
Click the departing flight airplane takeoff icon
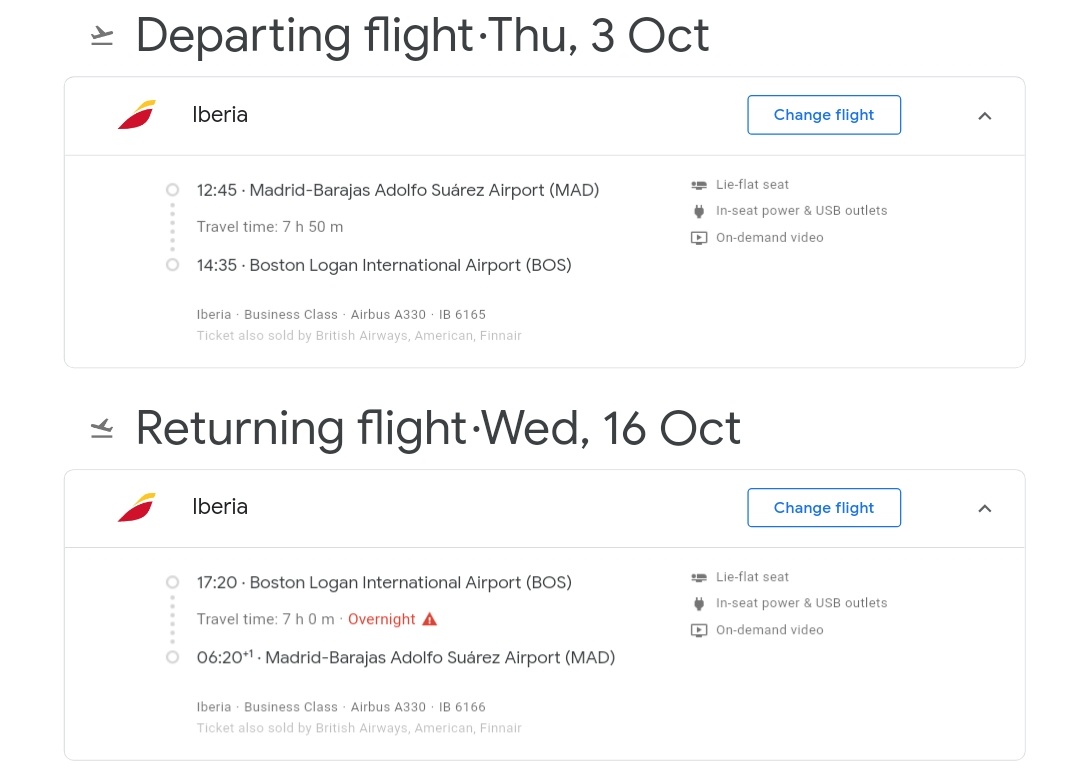pos(101,37)
